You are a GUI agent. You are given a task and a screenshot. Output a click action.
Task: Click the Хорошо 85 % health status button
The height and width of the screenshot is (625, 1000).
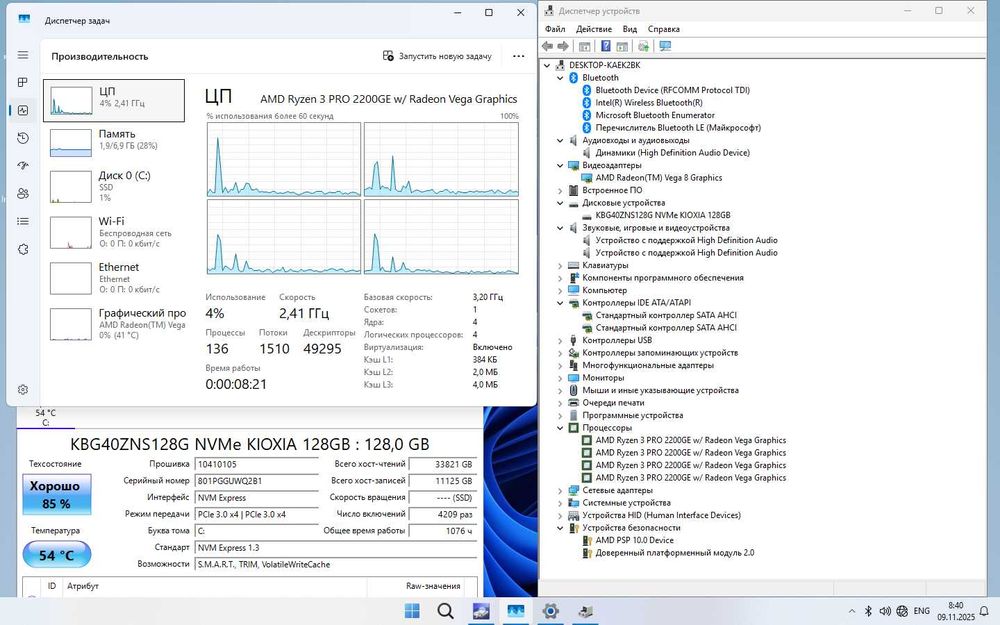57,494
